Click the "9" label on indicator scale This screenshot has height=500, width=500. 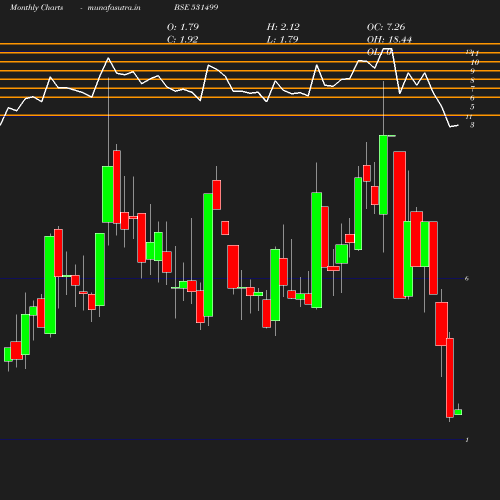(x=472, y=71)
